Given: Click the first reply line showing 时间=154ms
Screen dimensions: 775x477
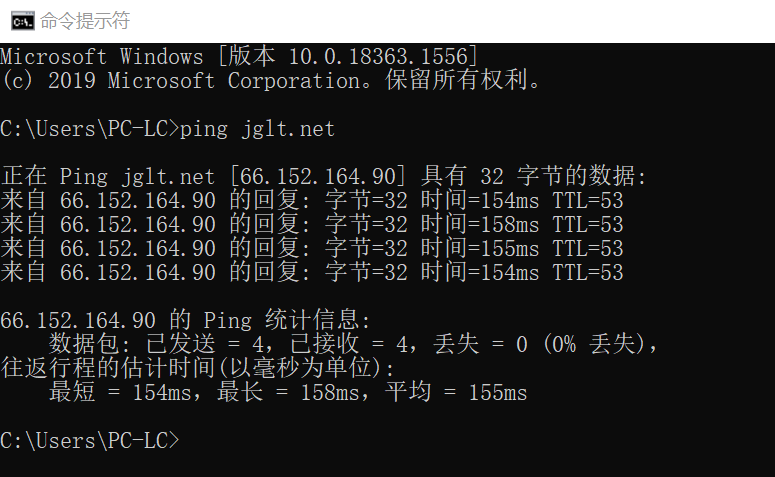Looking at the screenshot, I should click(x=312, y=201).
